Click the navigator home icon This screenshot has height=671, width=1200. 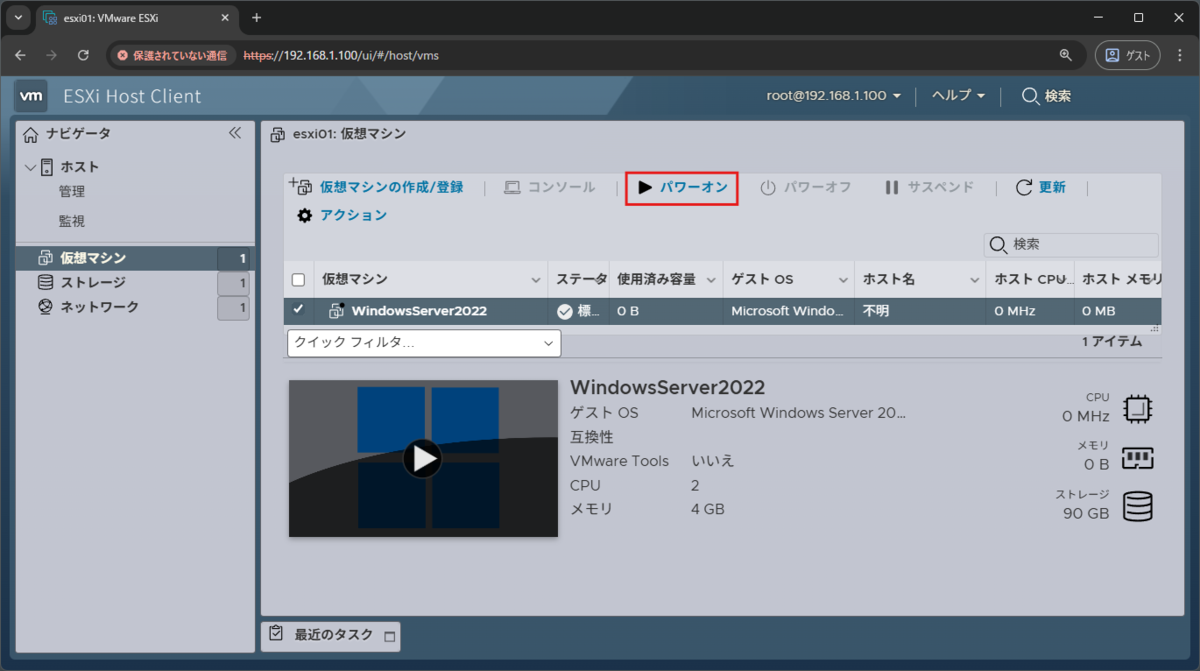tap(31, 133)
